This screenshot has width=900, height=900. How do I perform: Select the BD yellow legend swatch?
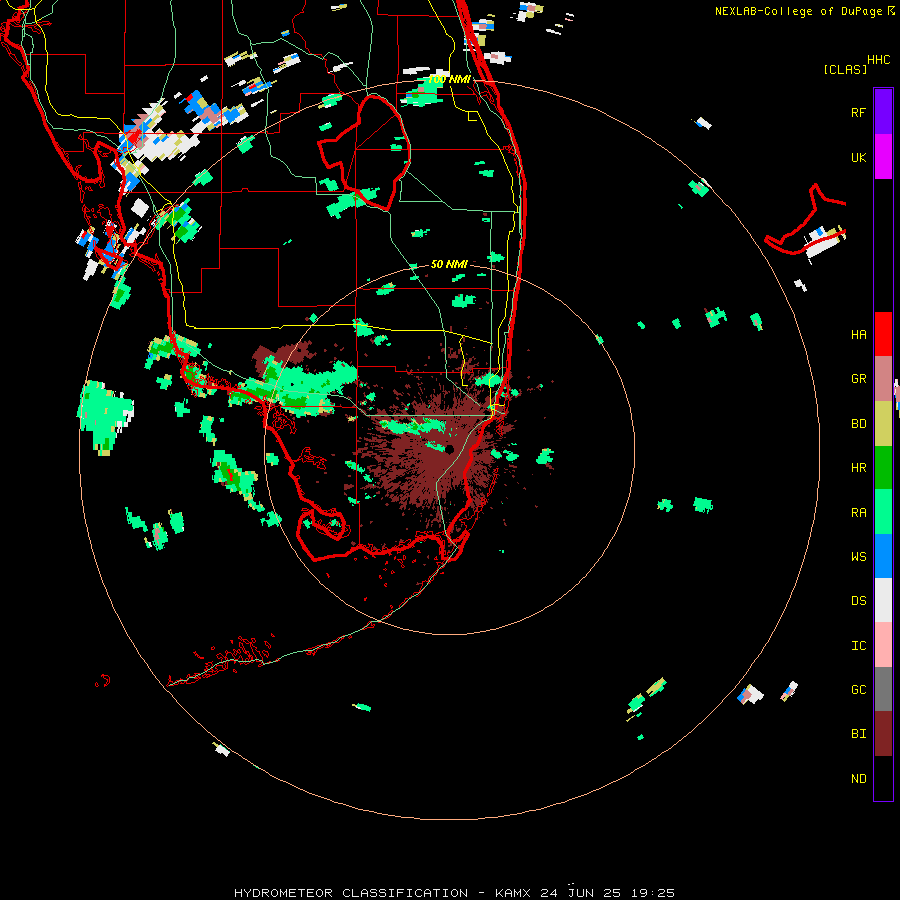(883, 424)
